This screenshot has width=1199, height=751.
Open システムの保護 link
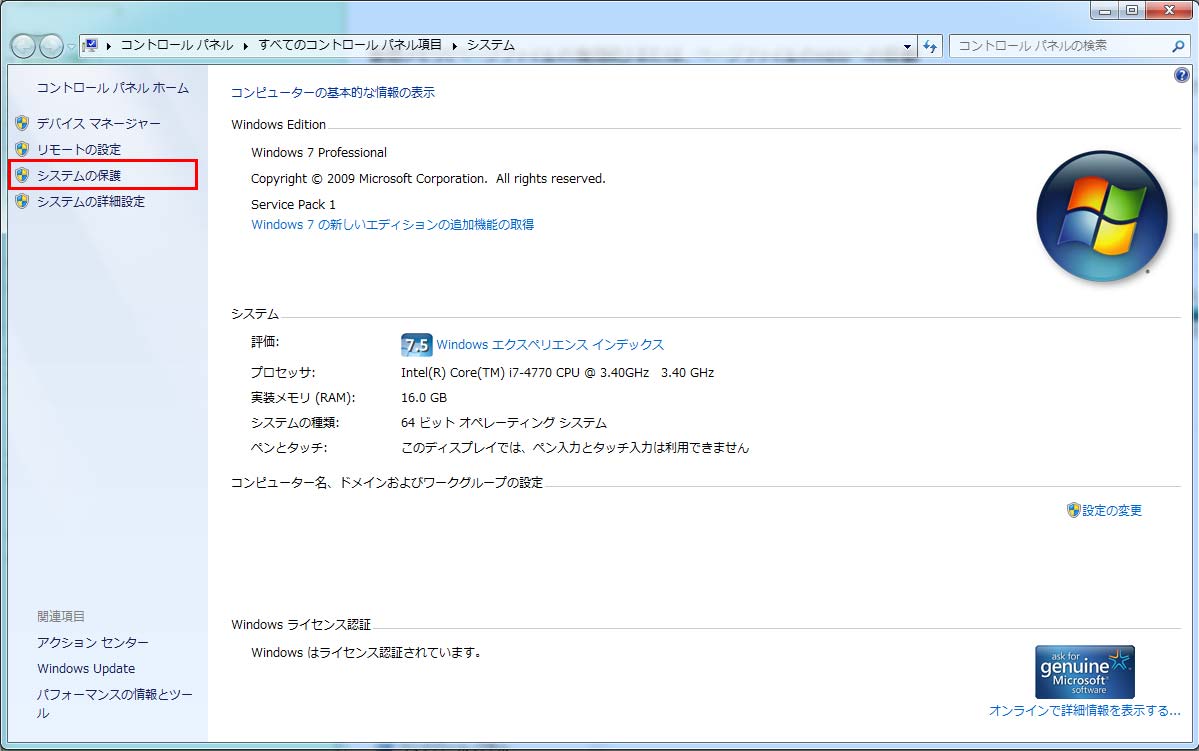click(x=79, y=175)
